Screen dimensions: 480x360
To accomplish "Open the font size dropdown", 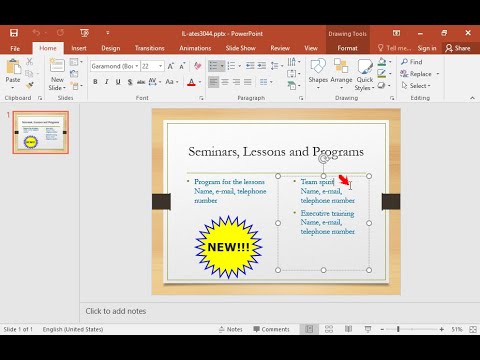I will click(x=161, y=66).
